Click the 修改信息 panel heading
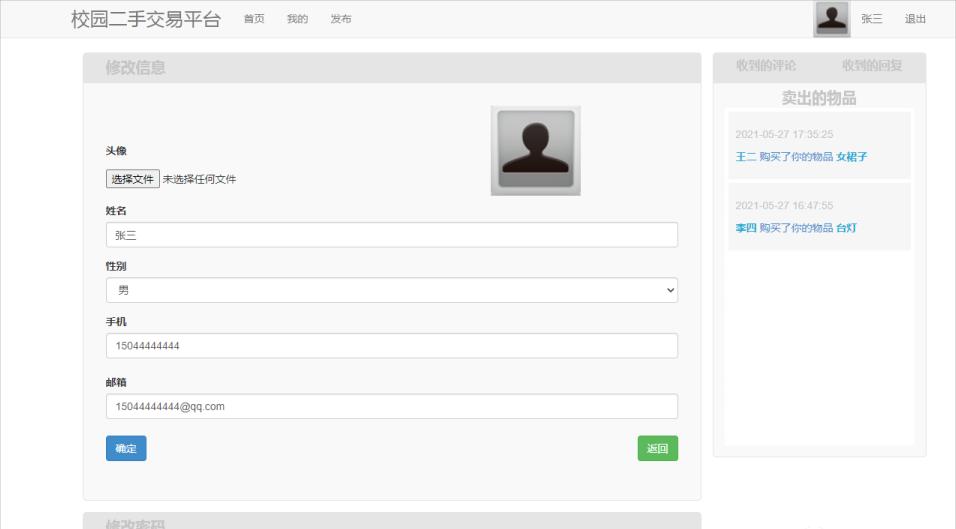 pos(135,67)
